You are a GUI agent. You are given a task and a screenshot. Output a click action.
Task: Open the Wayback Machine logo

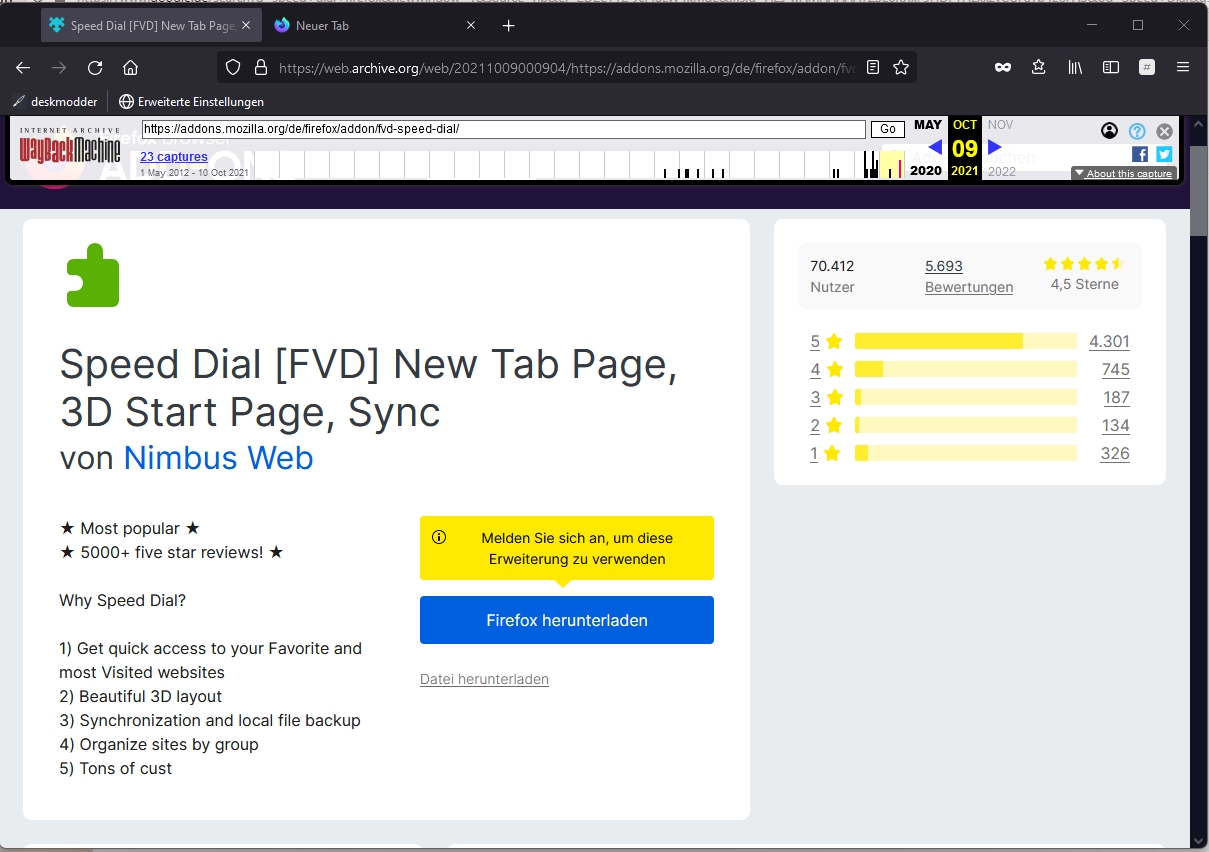(70, 148)
